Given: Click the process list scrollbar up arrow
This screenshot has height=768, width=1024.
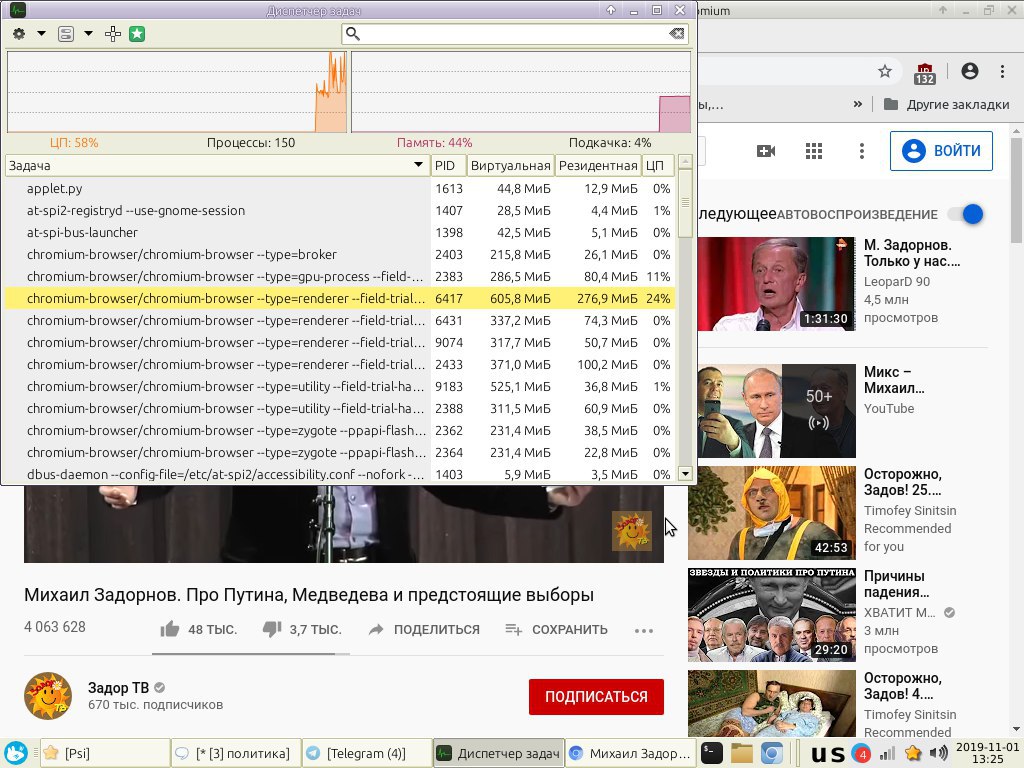Looking at the screenshot, I should 685,161.
